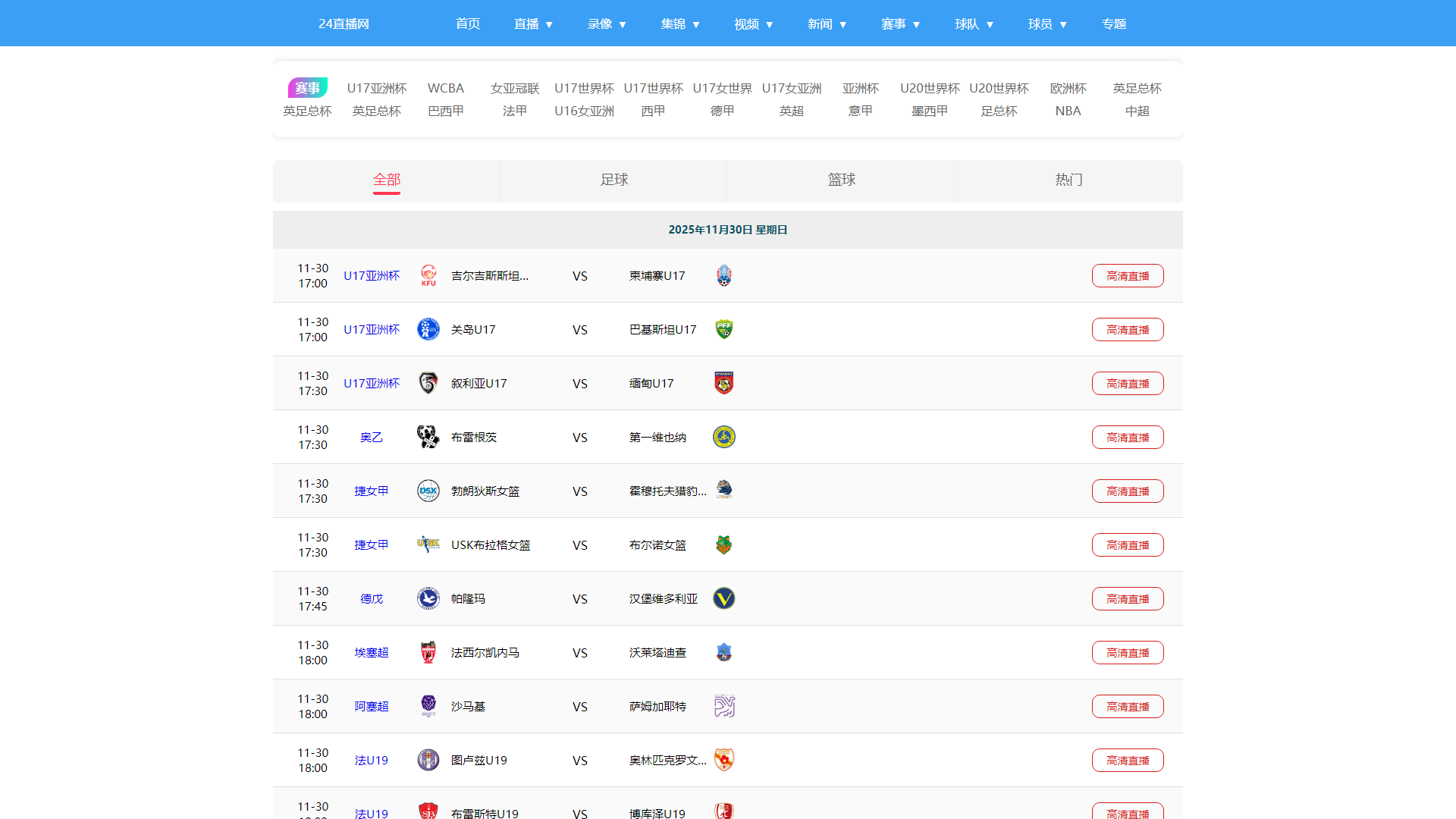Select the 热门 tab
The height and width of the screenshot is (819, 1456).
click(x=1068, y=180)
